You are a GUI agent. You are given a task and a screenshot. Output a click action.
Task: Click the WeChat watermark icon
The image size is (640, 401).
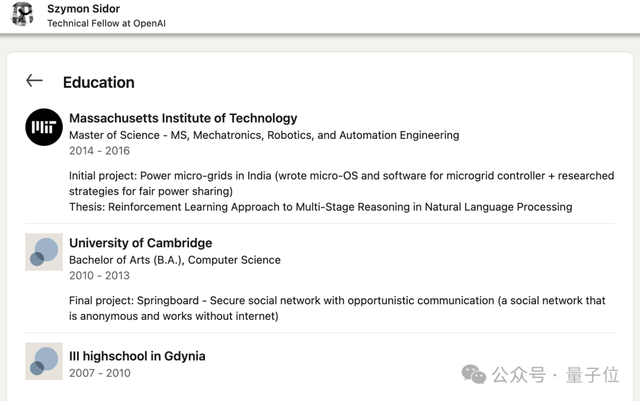point(474,374)
